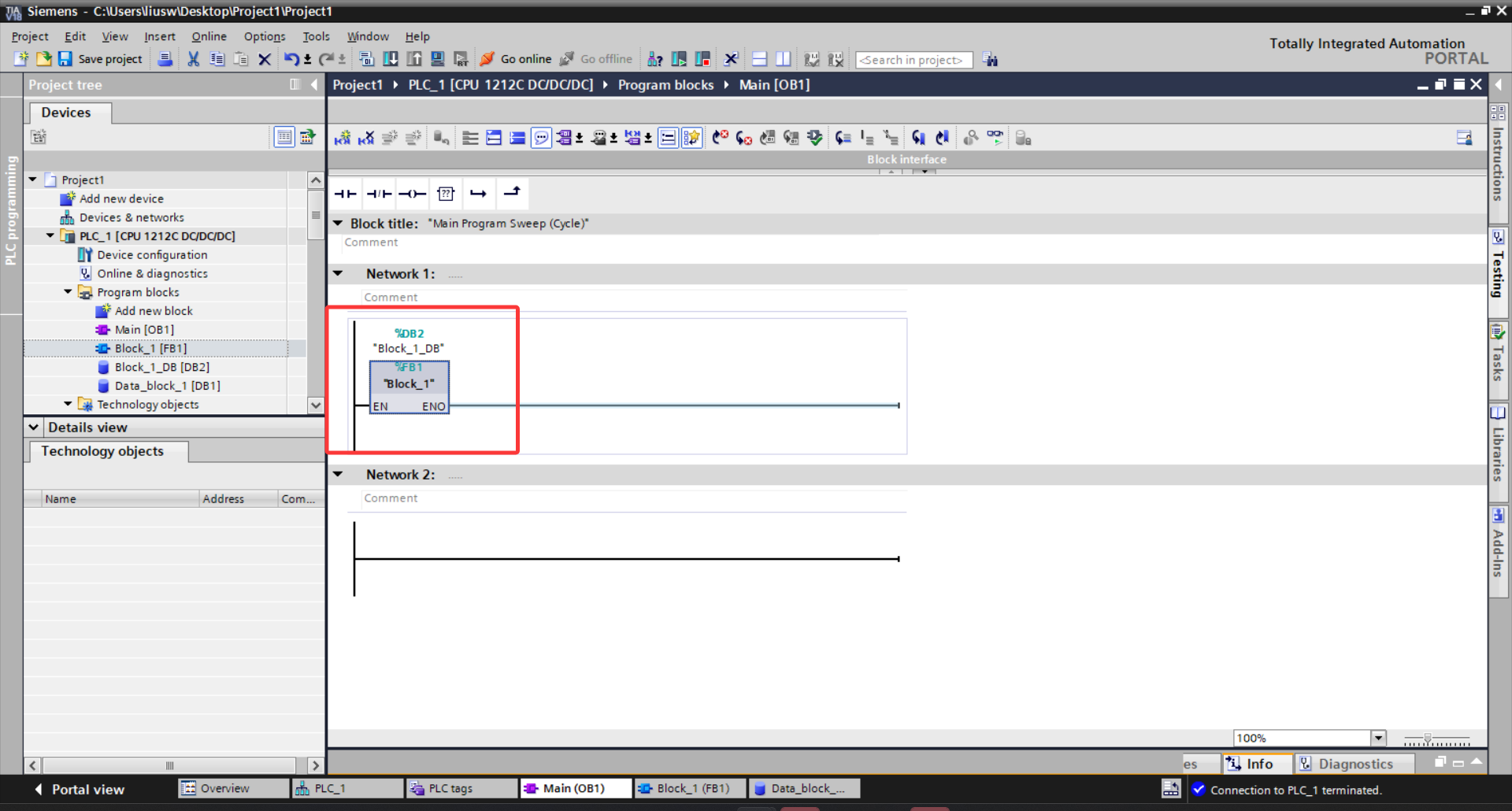The image size is (1512, 811).
Task: Collapse Network 1
Action: 338,273
